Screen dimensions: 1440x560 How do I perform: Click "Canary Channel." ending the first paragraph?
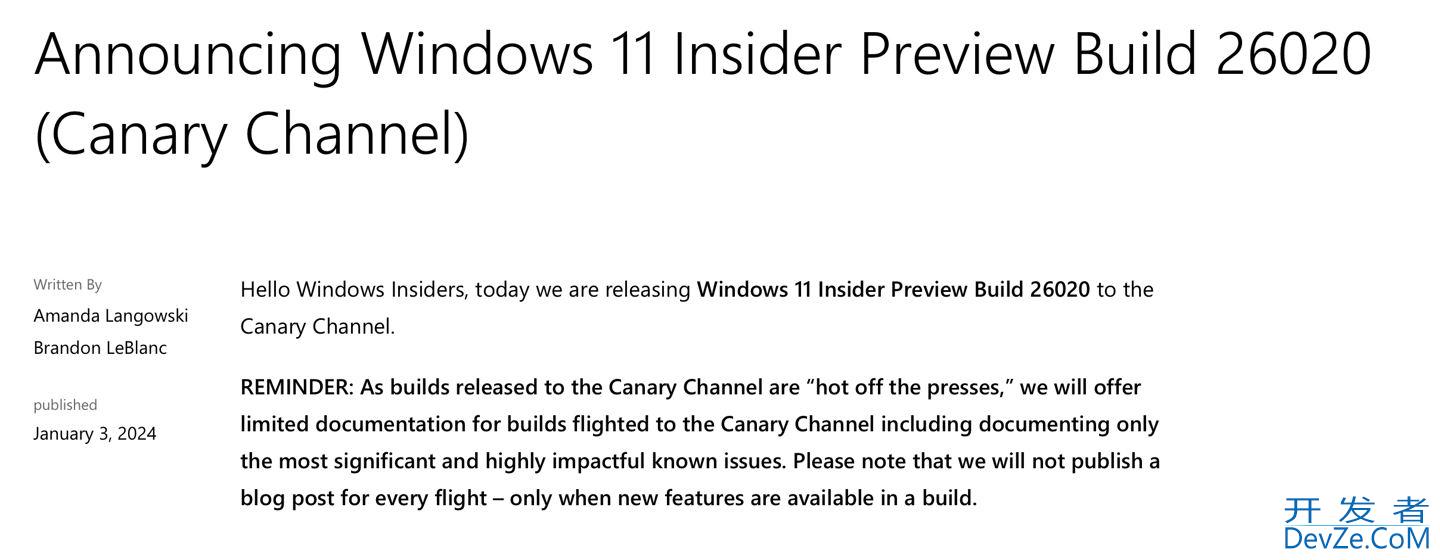317,327
